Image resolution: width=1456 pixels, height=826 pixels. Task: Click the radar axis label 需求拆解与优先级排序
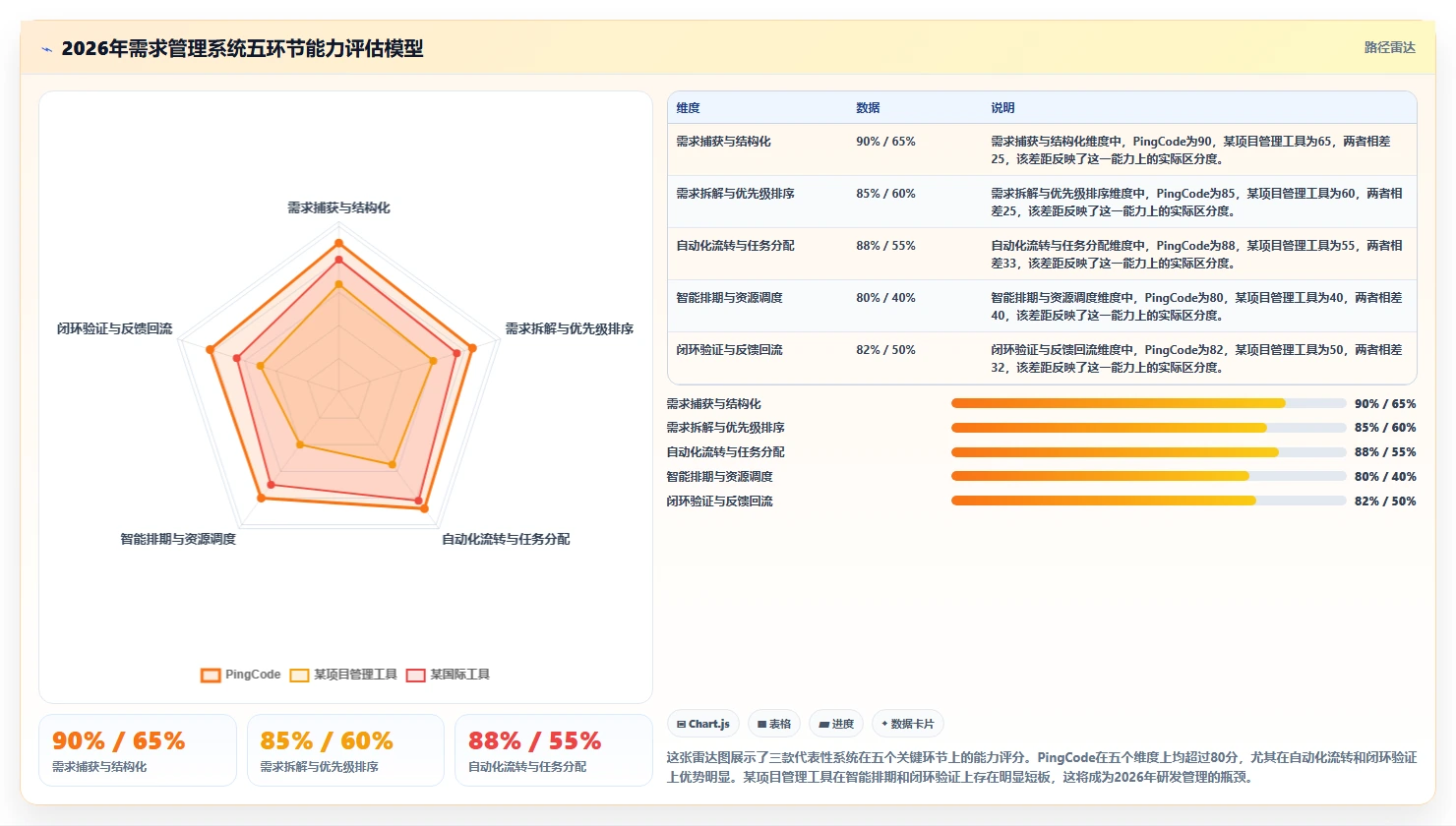coord(569,328)
